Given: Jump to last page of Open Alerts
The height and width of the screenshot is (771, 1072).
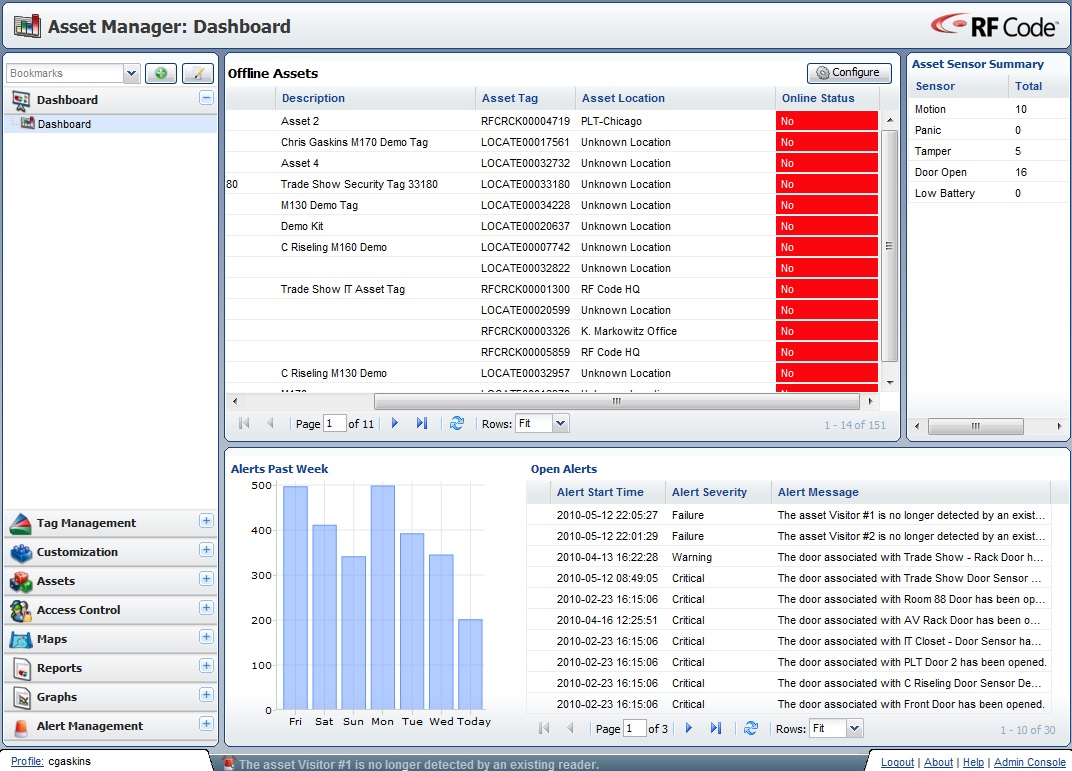Looking at the screenshot, I should click(x=716, y=729).
